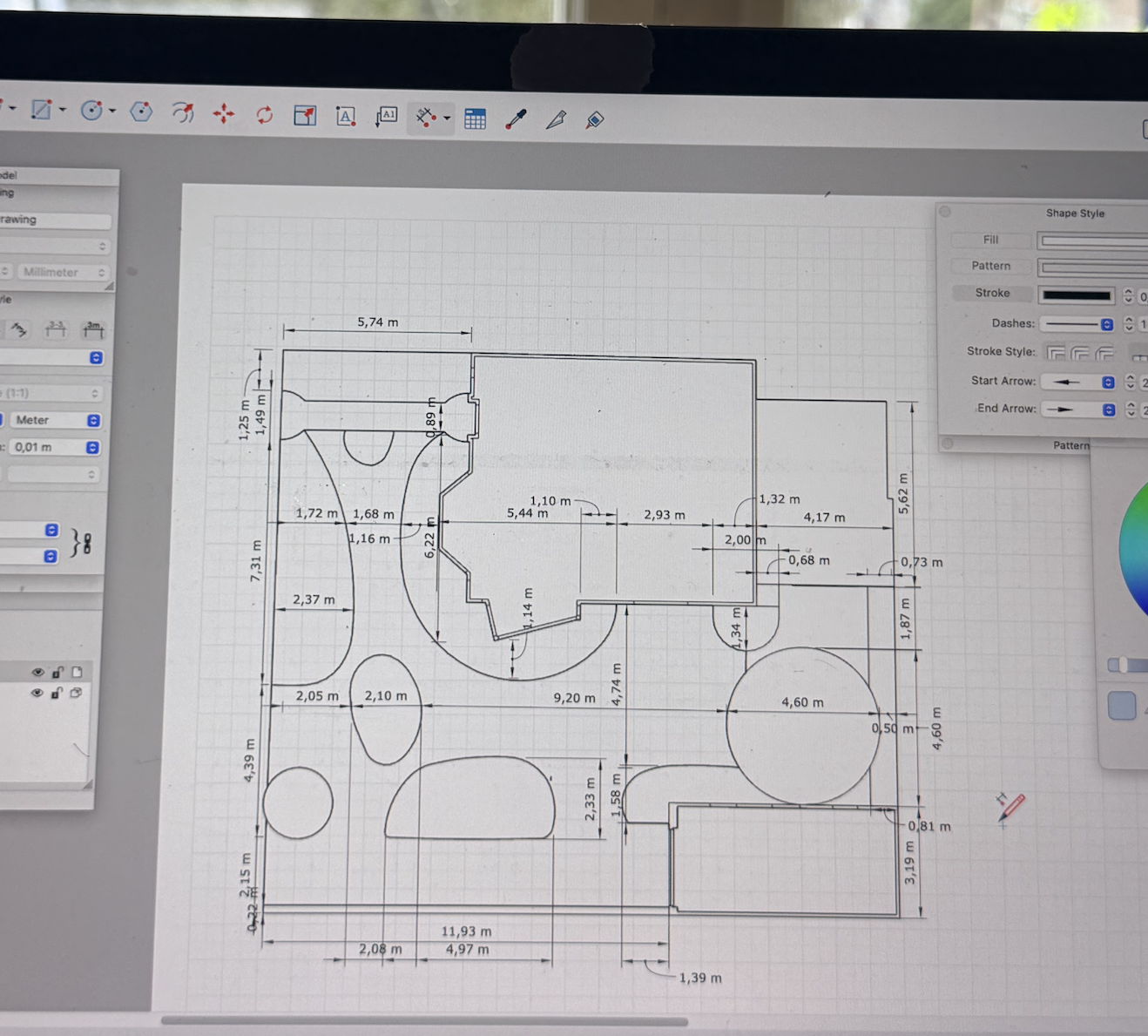Select the table grid tool
The height and width of the screenshot is (1036, 1148).
click(x=475, y=118)
